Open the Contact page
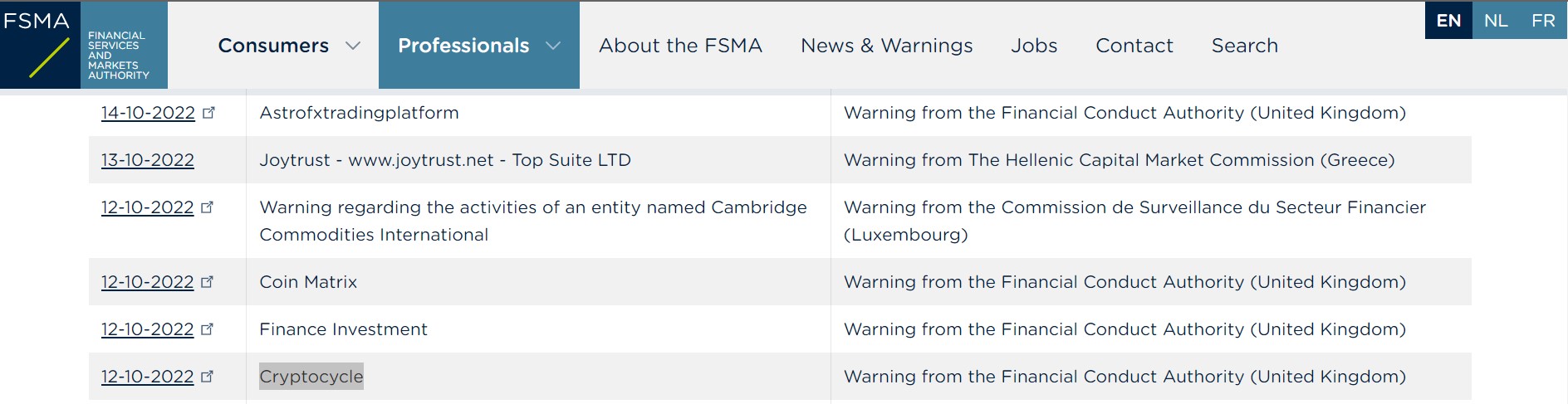This screenshot has height=404, width=1568. (x=1134, y=46)
